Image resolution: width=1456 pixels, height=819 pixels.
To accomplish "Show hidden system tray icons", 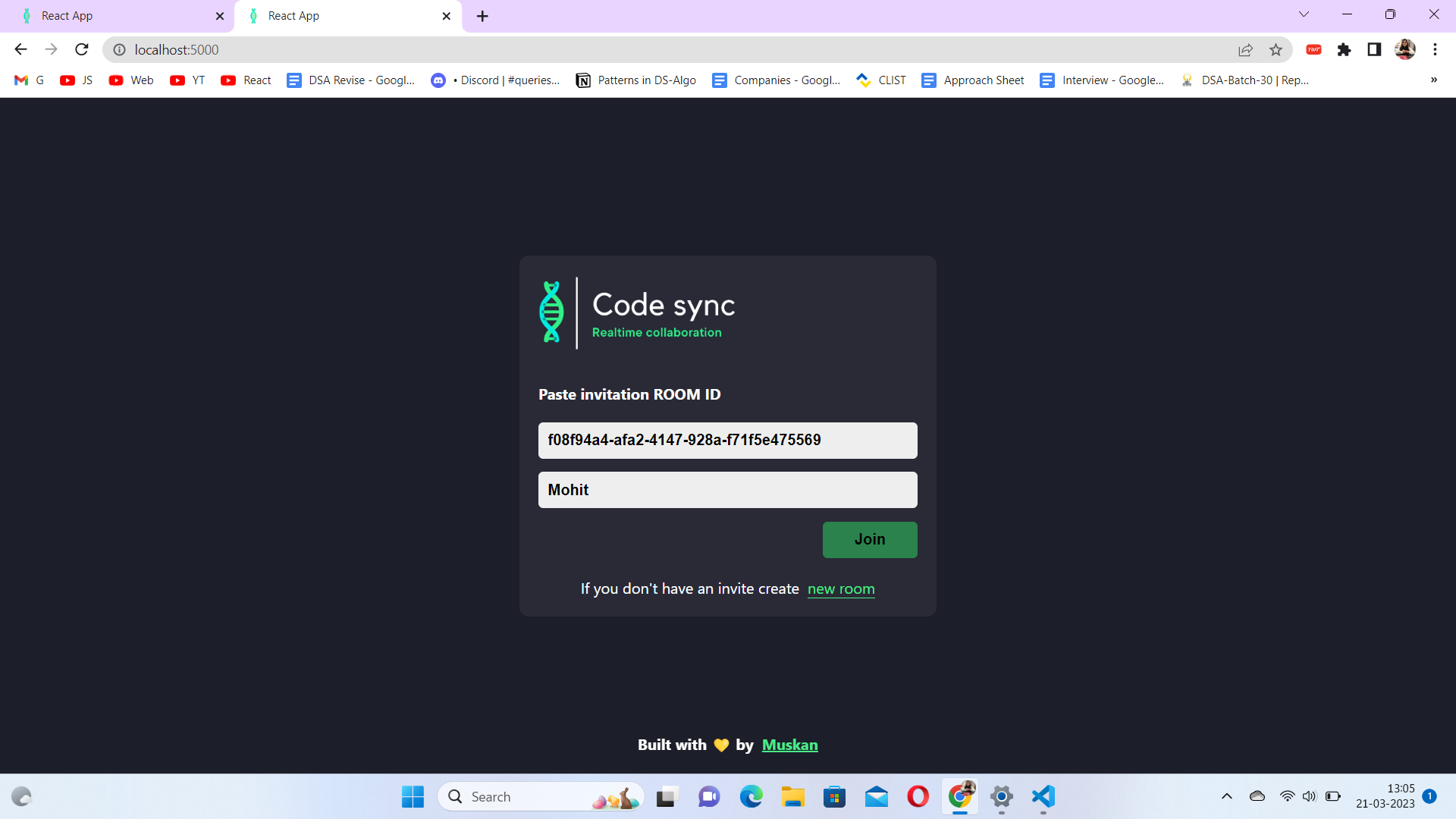I will point(1226,797).
